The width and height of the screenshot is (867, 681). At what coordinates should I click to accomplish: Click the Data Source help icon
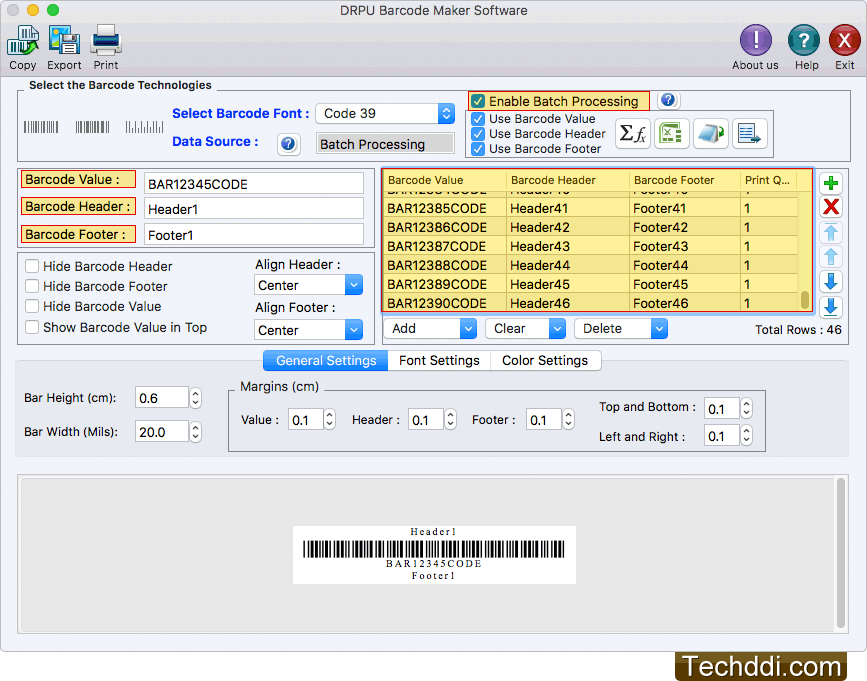click(288, 144)
